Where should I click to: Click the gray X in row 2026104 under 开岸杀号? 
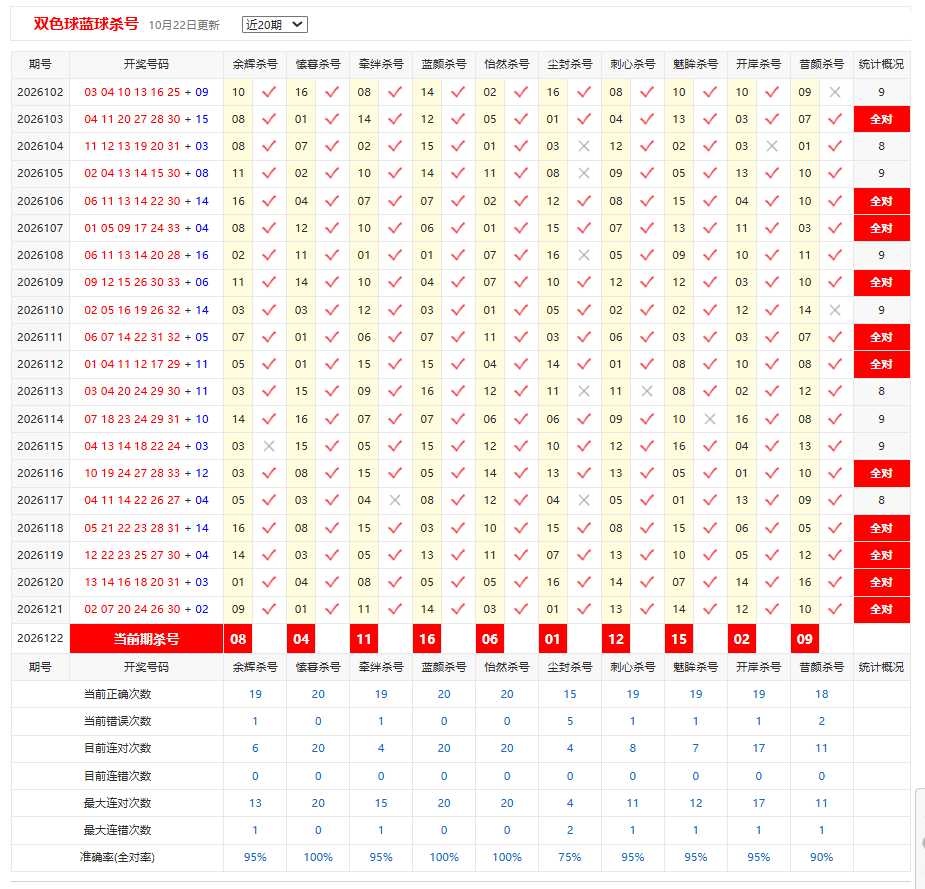click(x=772, y=146)
